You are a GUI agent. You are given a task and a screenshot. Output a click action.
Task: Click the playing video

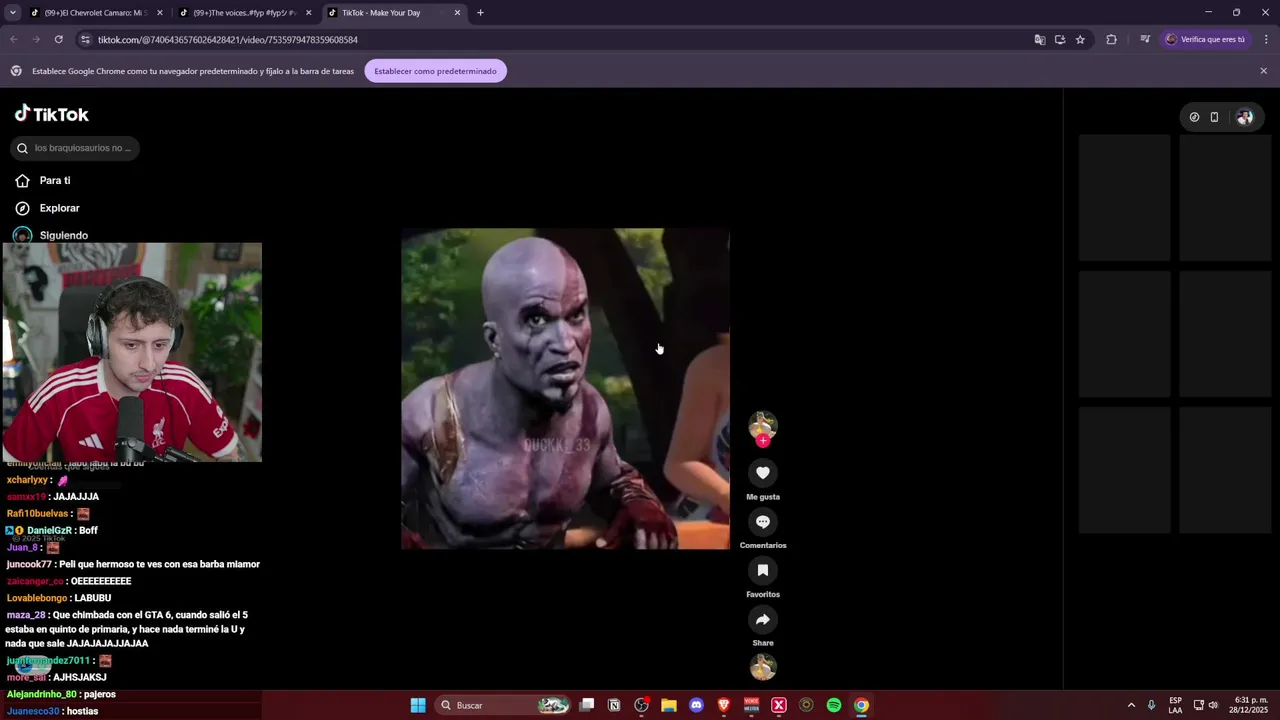tap(565, 388)
